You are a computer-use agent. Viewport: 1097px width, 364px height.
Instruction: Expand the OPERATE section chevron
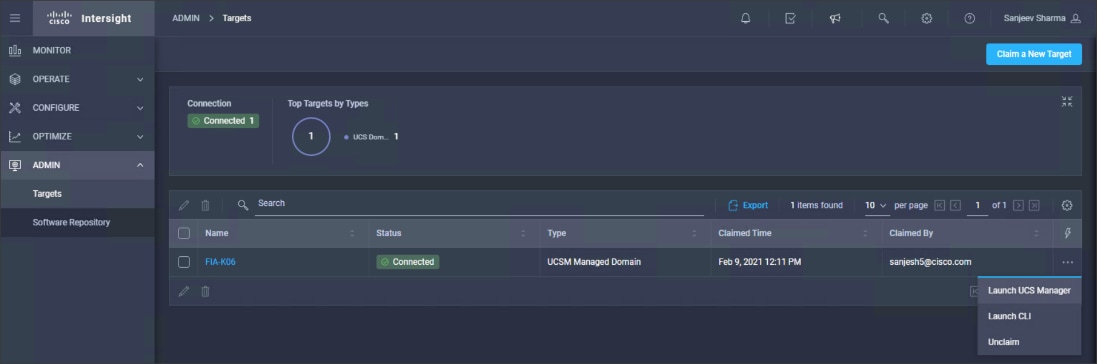click(140, 79)
